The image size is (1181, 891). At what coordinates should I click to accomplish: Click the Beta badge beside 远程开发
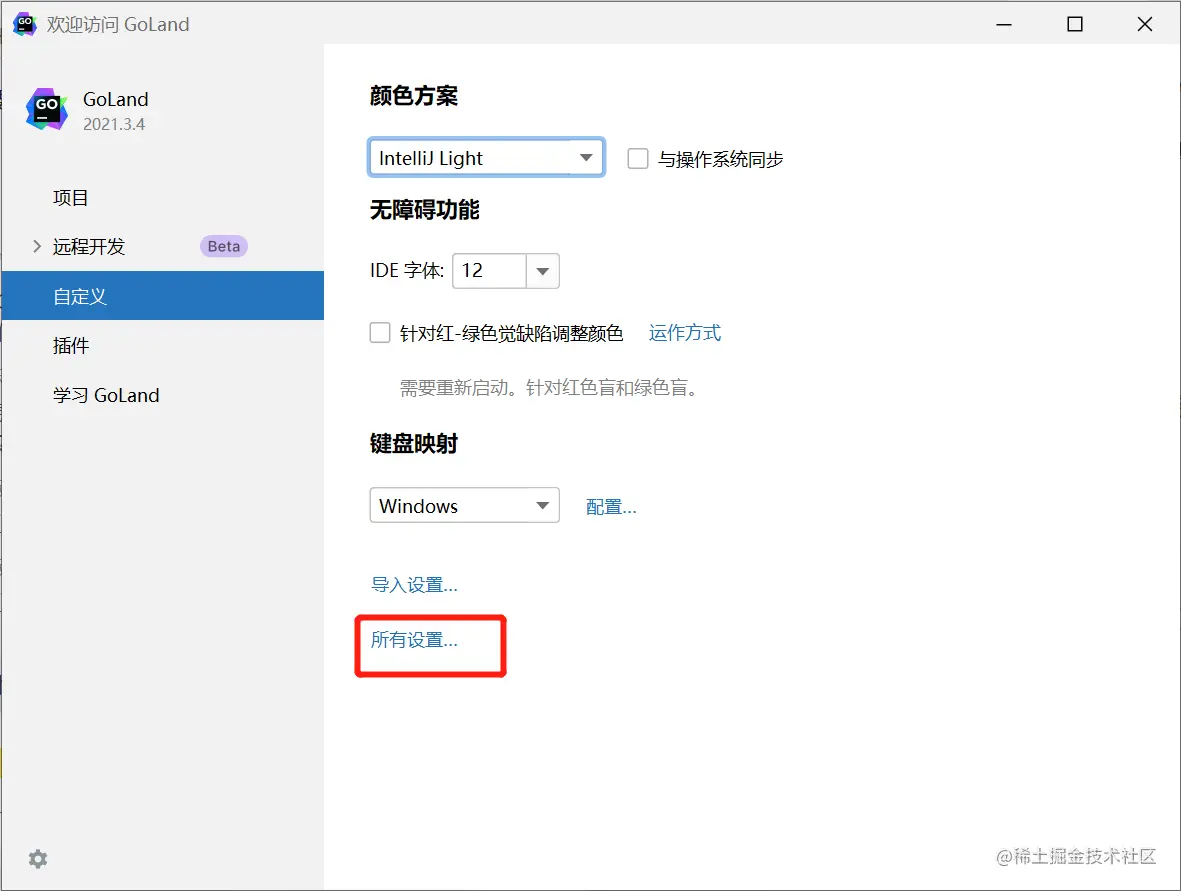point(224,246)
